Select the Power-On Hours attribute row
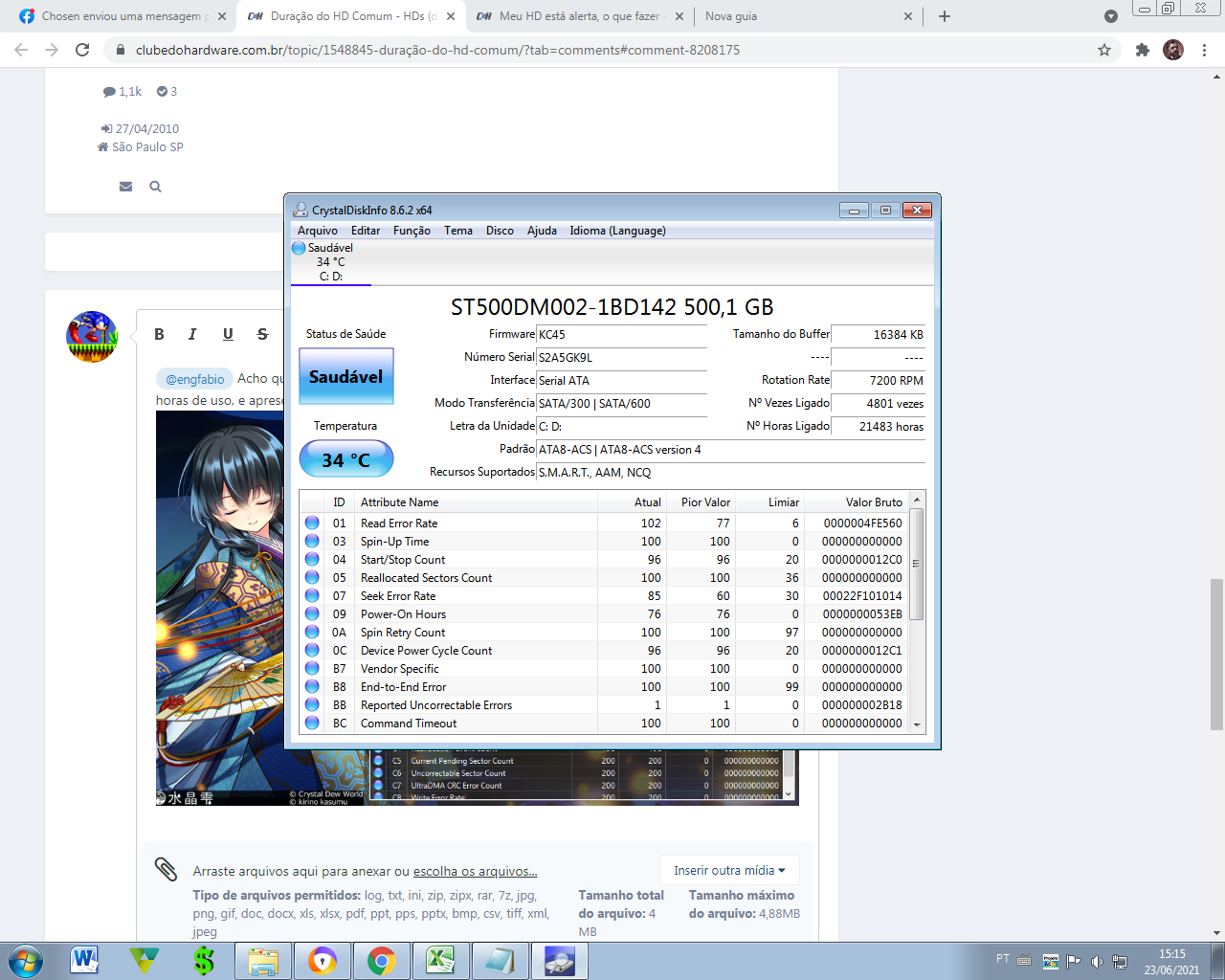 (605, 614)
